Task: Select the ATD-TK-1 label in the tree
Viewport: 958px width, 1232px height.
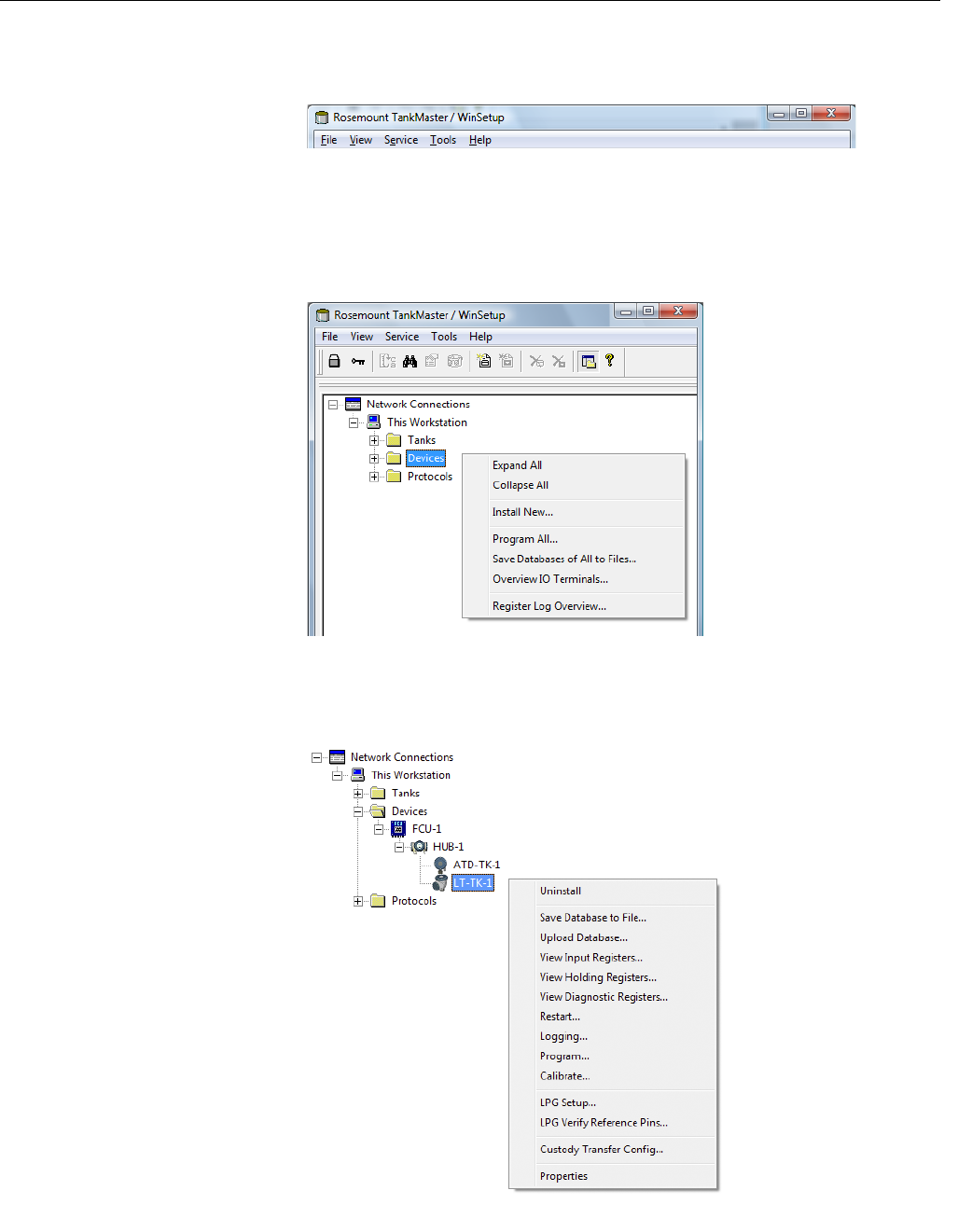Action: [477, 865]
